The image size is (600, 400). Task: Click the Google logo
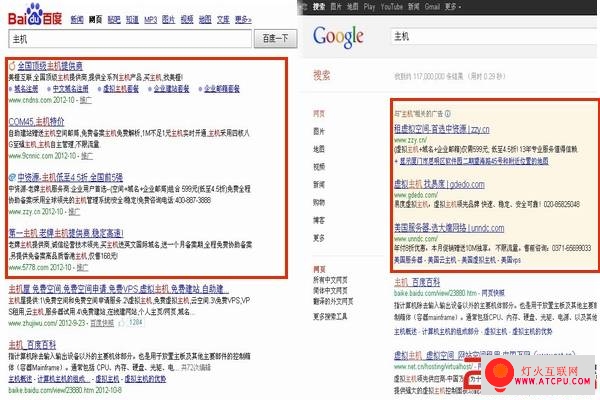click(x=338, y=37)
